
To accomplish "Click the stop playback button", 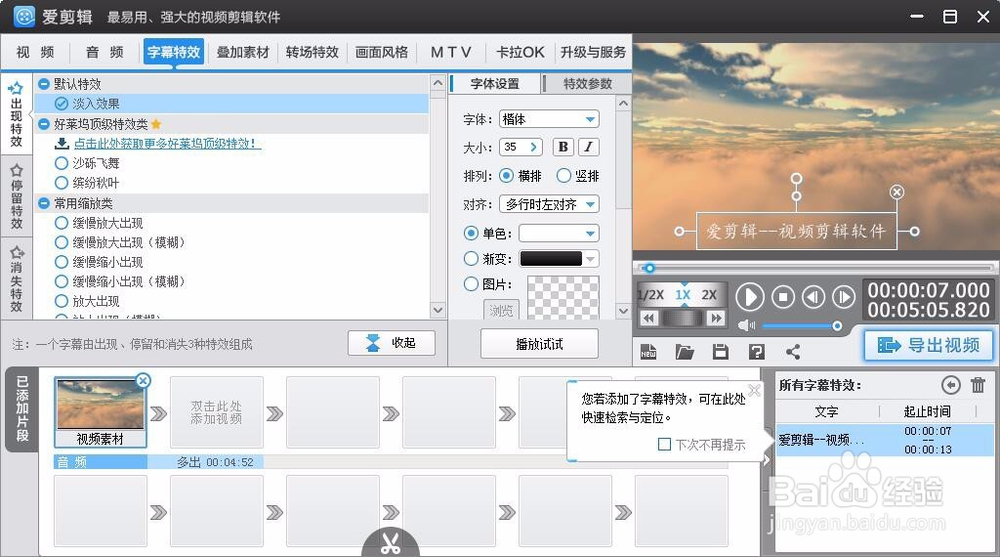I will click(783, 297).
